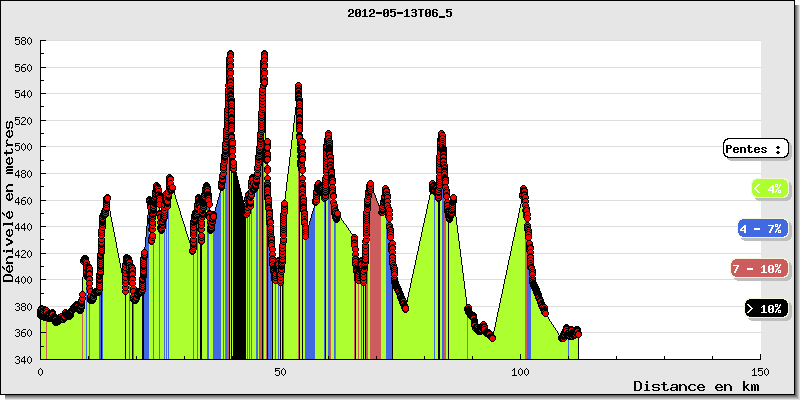Click the blue '4 - 7%' legend swatch
This screenshot has height=400, width=800.
[x=761, y=229]
